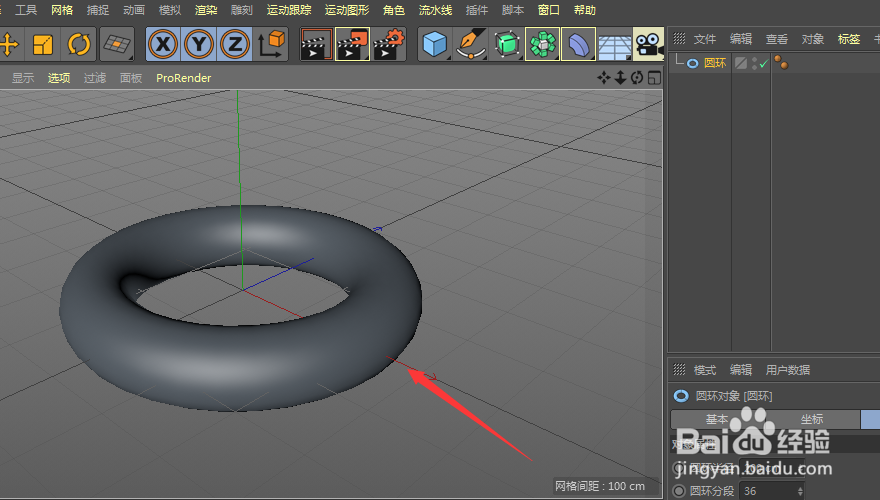Open the Render Settings gear icon
Screen dimensions: 880x500
(x=389, y=44)
